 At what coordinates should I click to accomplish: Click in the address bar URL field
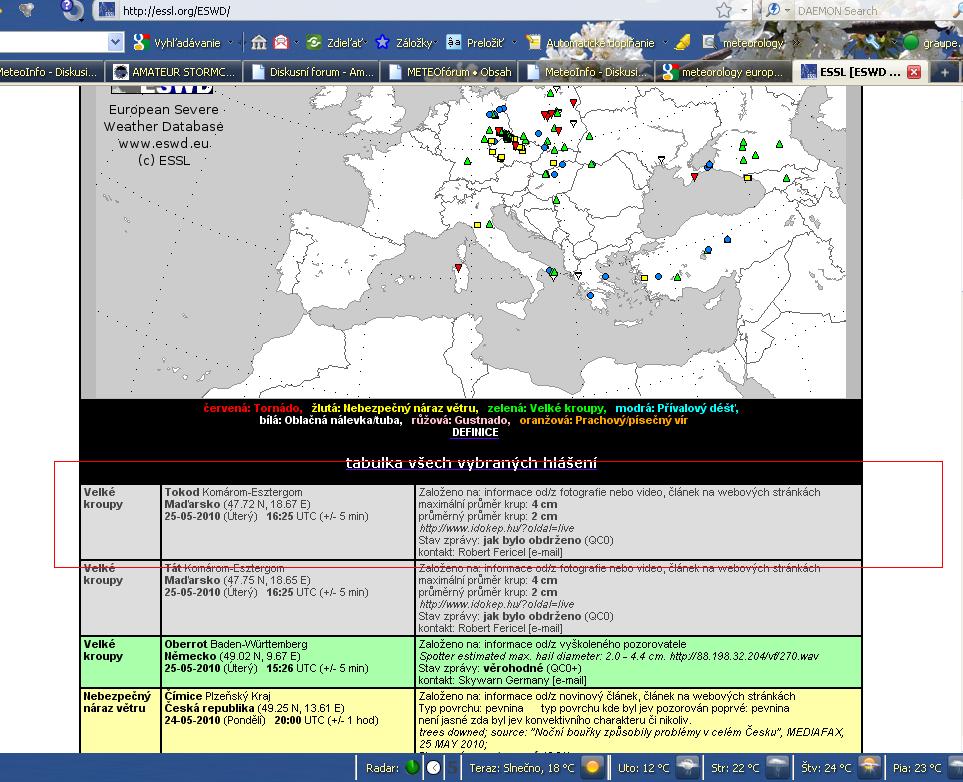coord(415,10)
